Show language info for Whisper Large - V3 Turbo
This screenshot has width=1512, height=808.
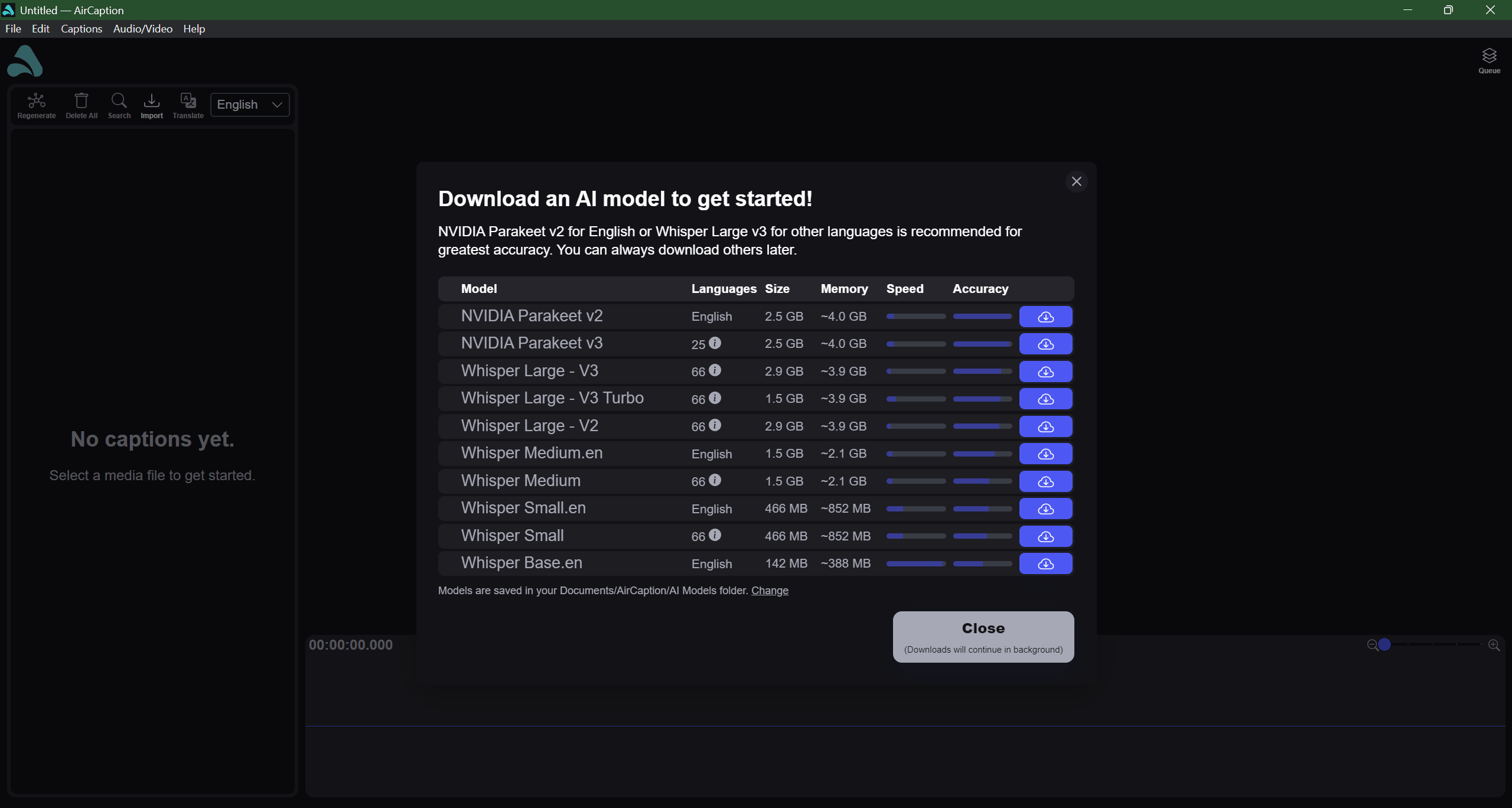pos(715,398)
